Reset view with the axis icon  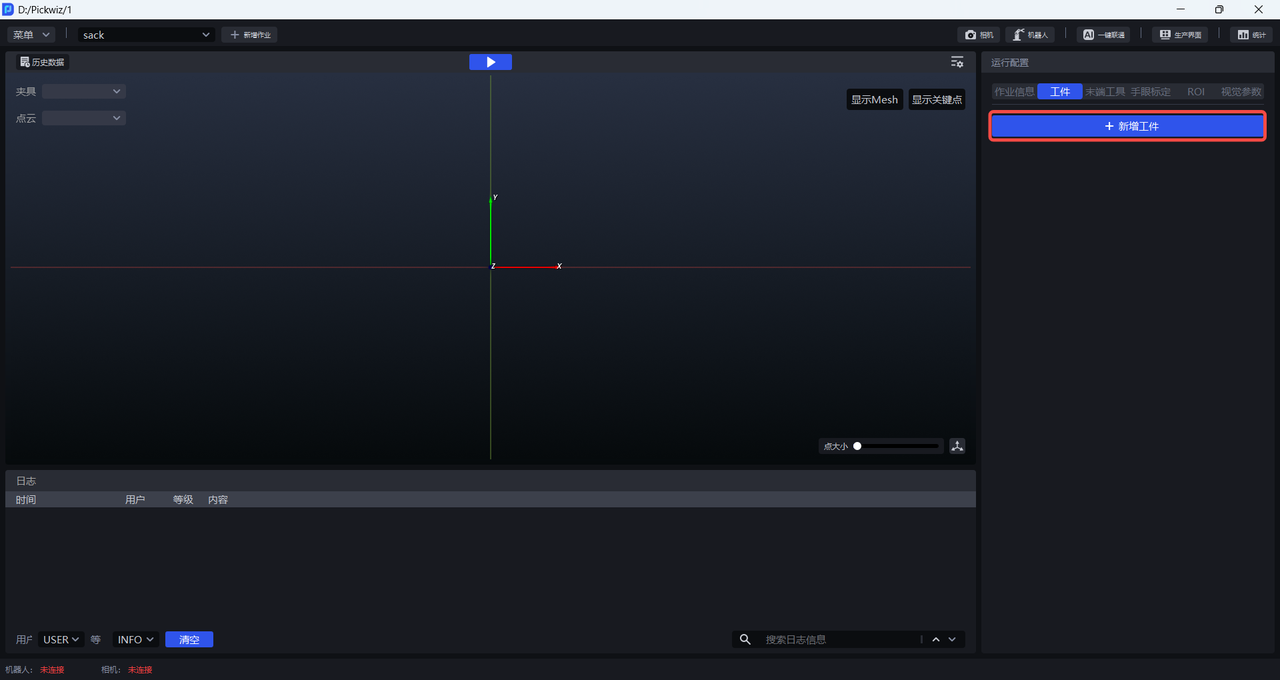[957, 446]
